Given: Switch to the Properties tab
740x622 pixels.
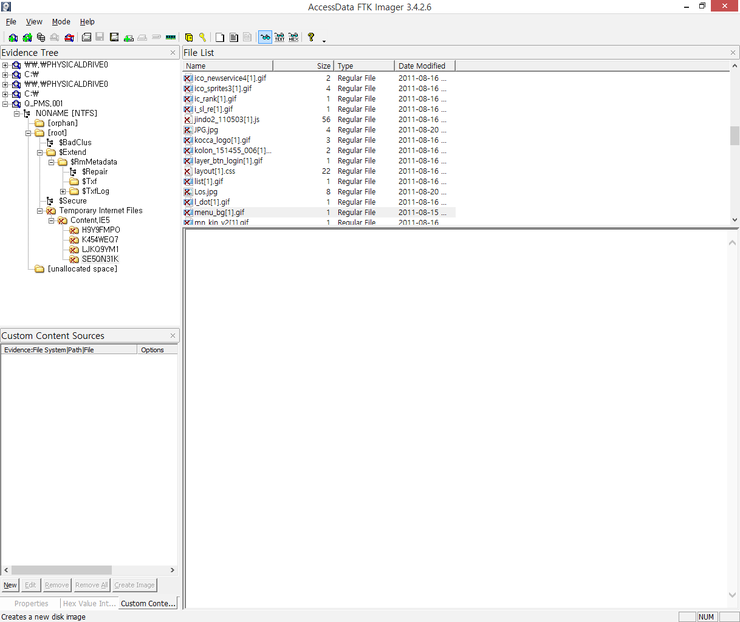Looking at the screenshot, I should point(31,604).
